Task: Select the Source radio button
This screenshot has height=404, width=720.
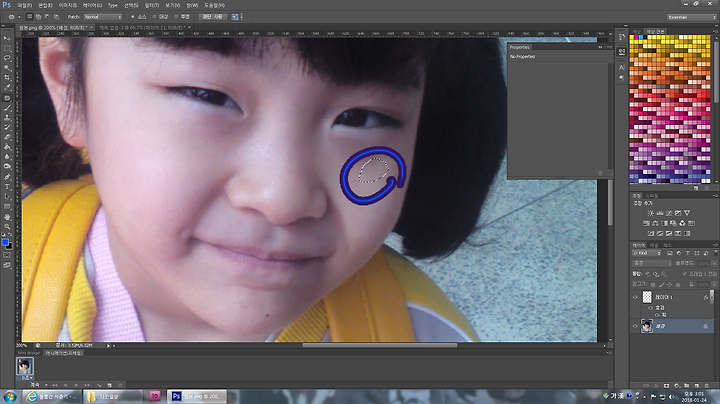Action: pyautogui.click(x=133, y=17)
